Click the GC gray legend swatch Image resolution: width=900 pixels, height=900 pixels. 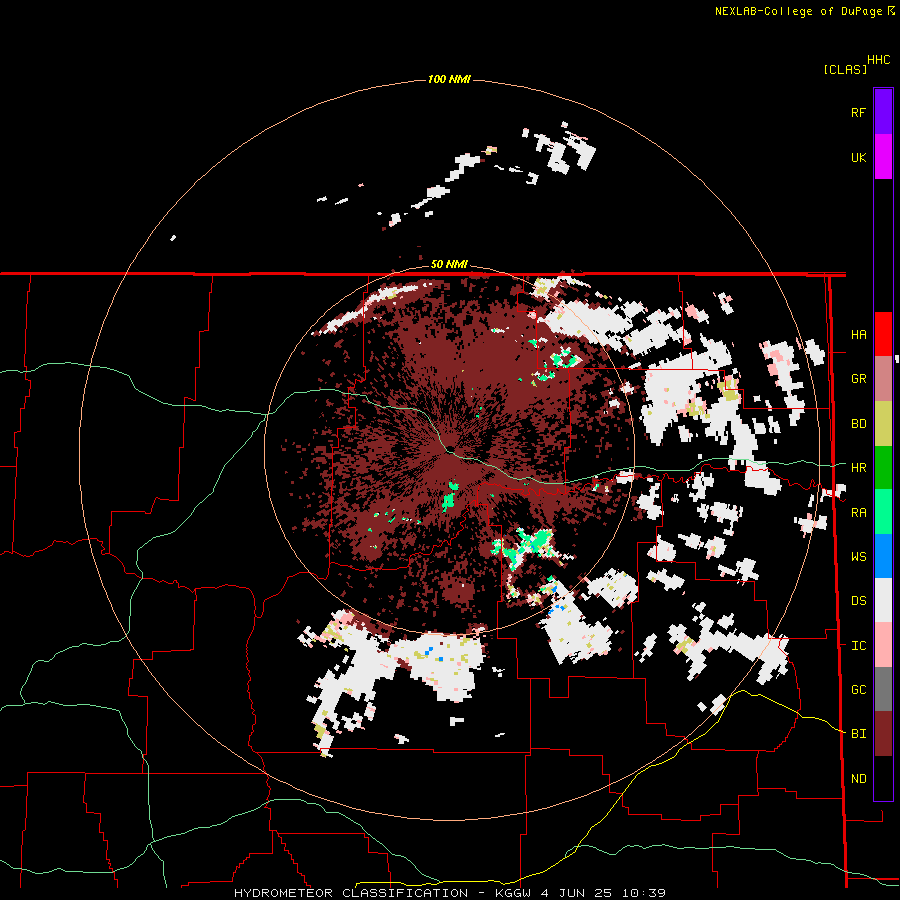[883, 689]
